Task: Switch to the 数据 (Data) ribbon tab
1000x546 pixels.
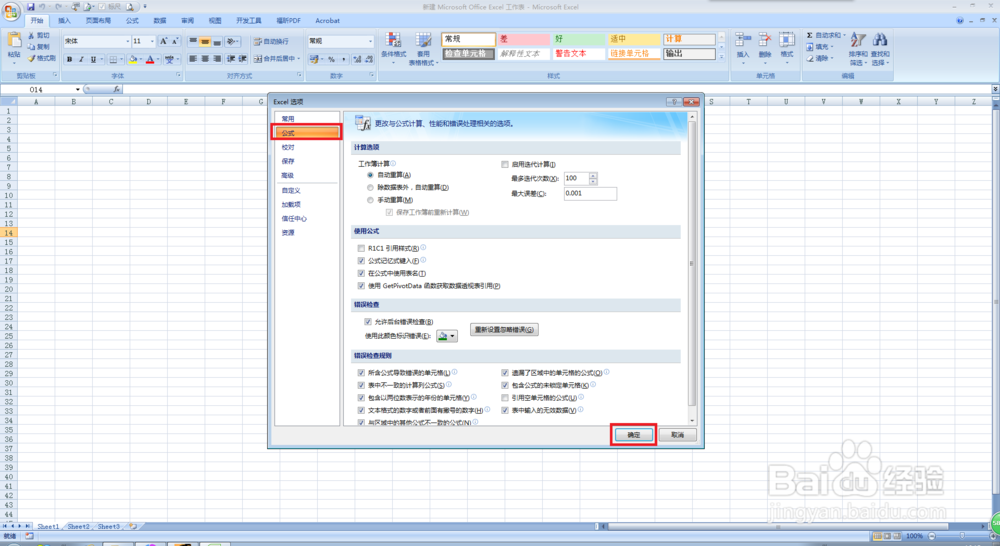Action: click(160, 20)
